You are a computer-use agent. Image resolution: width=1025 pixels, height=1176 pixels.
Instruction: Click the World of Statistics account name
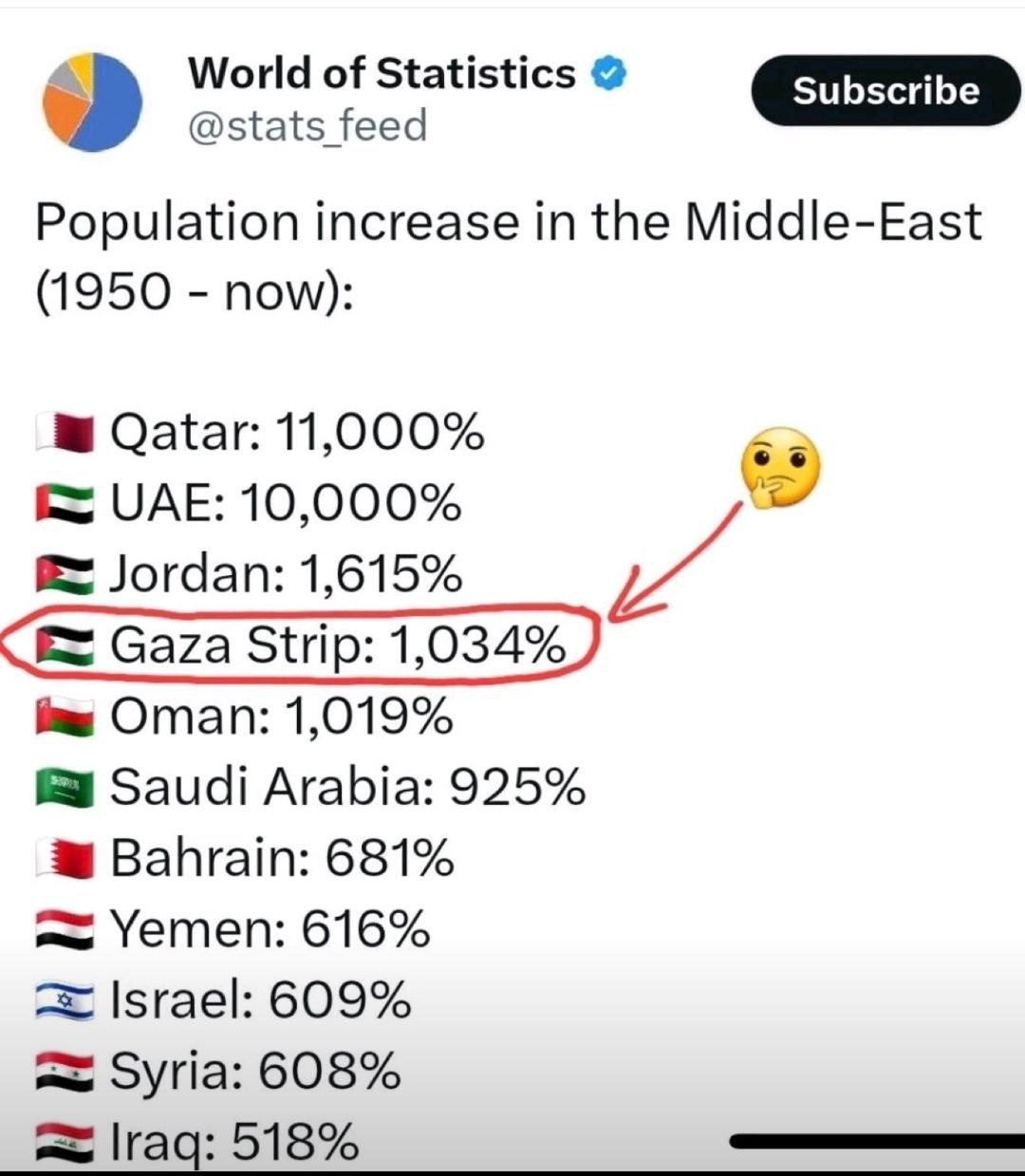click(x=382, y=74)
